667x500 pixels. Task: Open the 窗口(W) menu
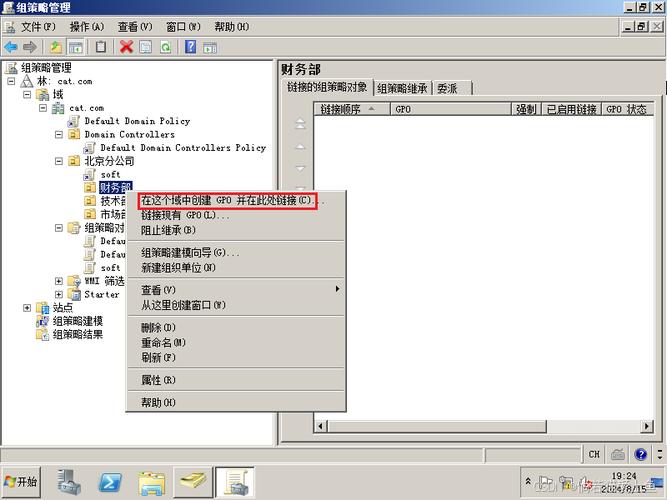[183, 27]
